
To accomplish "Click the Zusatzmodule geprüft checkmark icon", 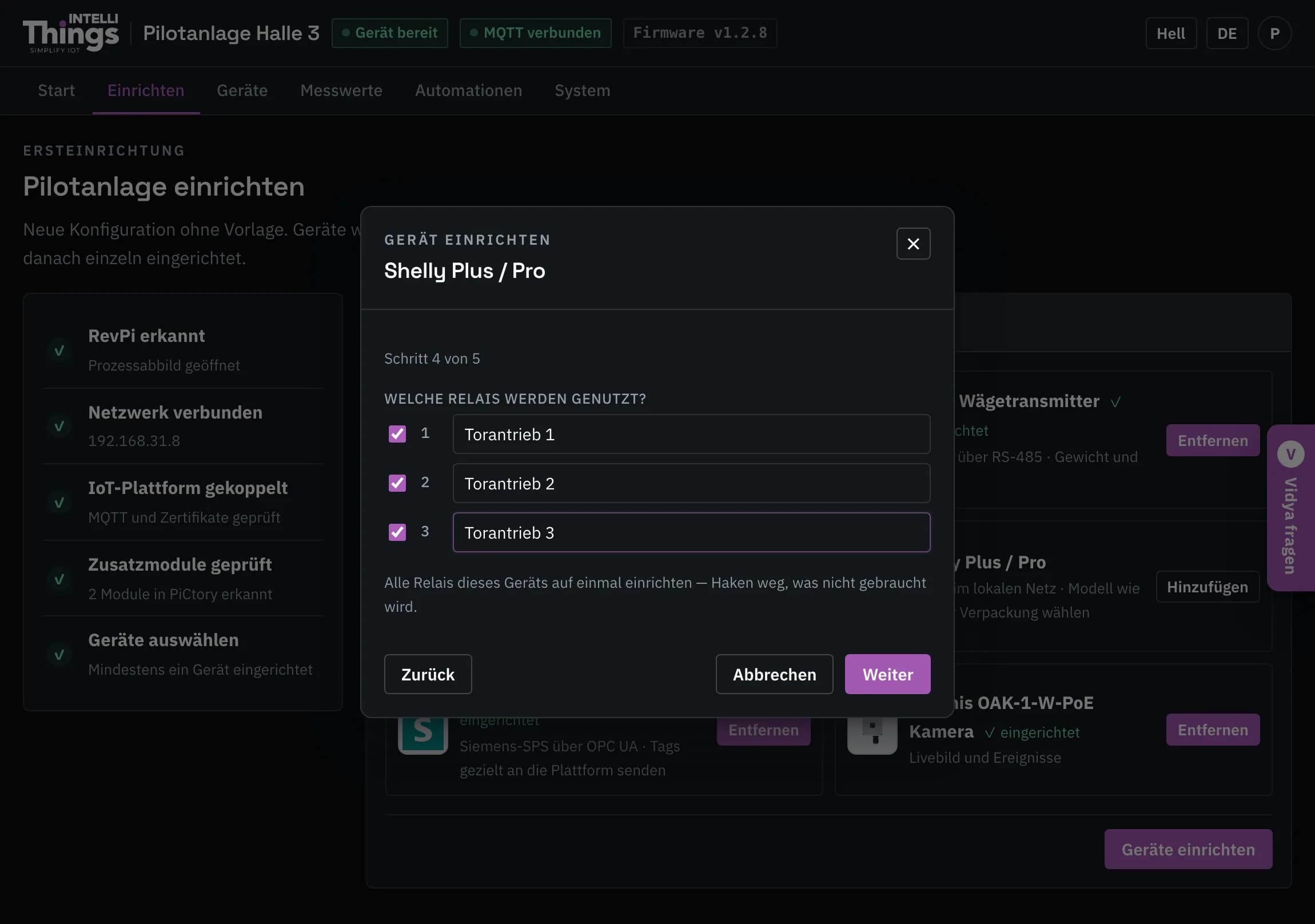I will tap(59, 579).
